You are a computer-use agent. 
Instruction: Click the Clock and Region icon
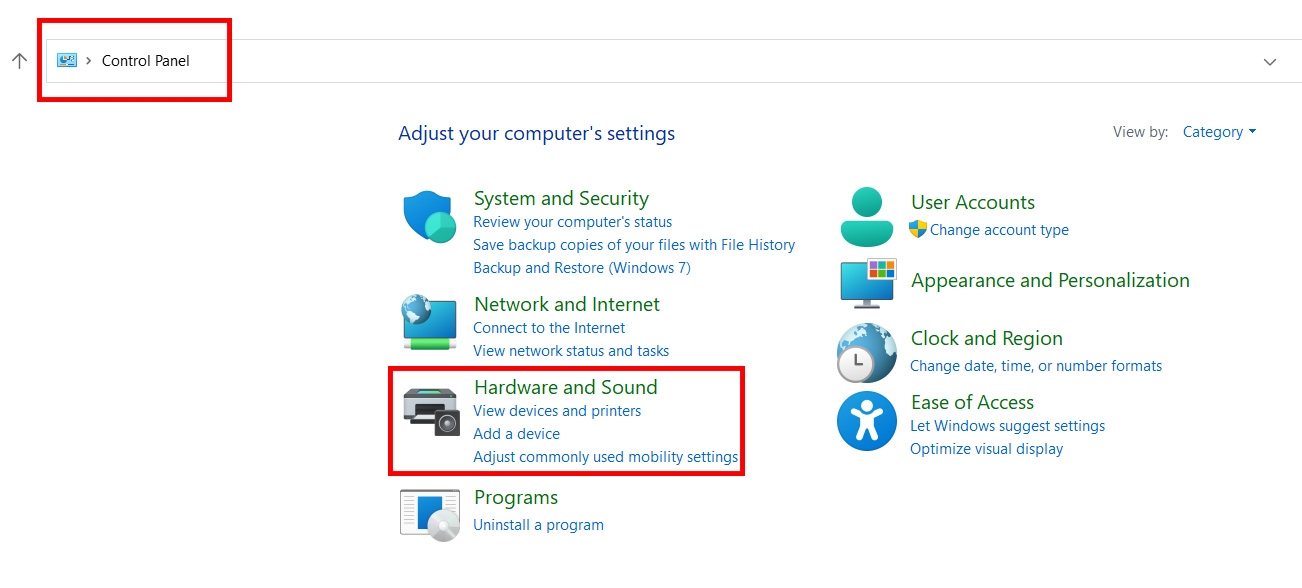(866, 352)
